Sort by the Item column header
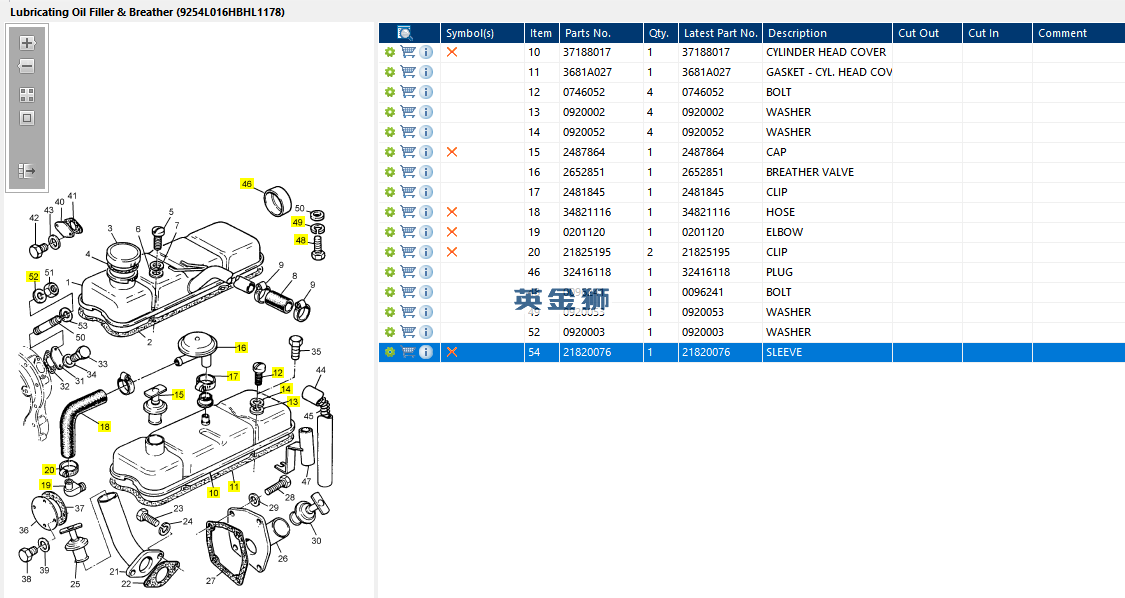1125x598 pixels. click(542, 33)
